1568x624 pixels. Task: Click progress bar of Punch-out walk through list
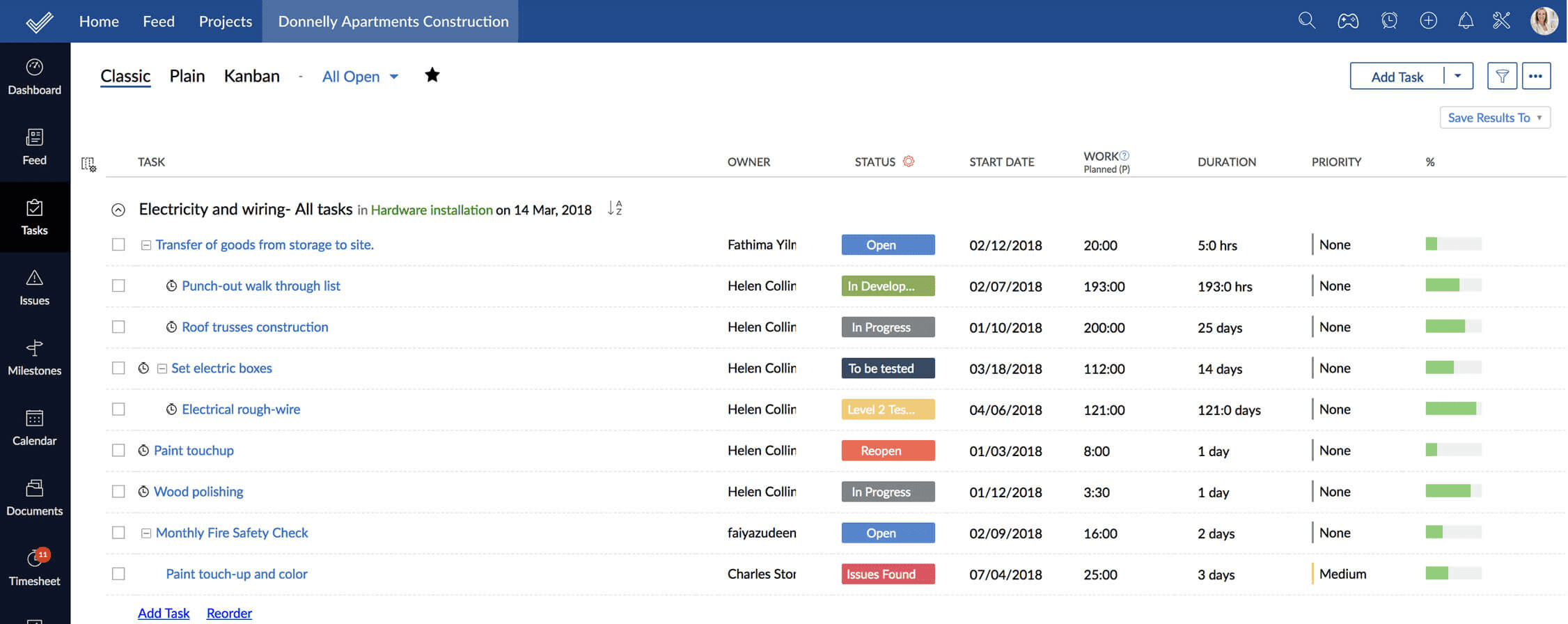coord(1453,286)
